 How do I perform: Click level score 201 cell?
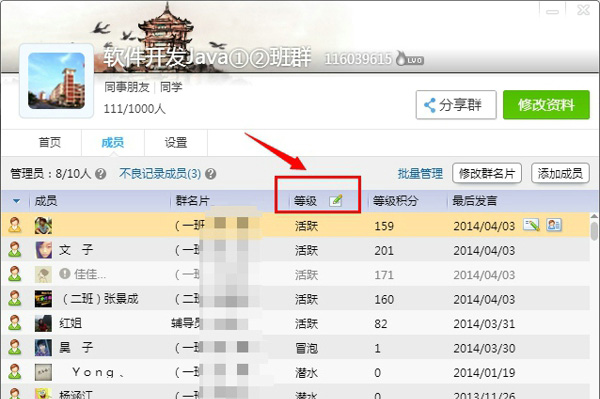click(384, 251)
